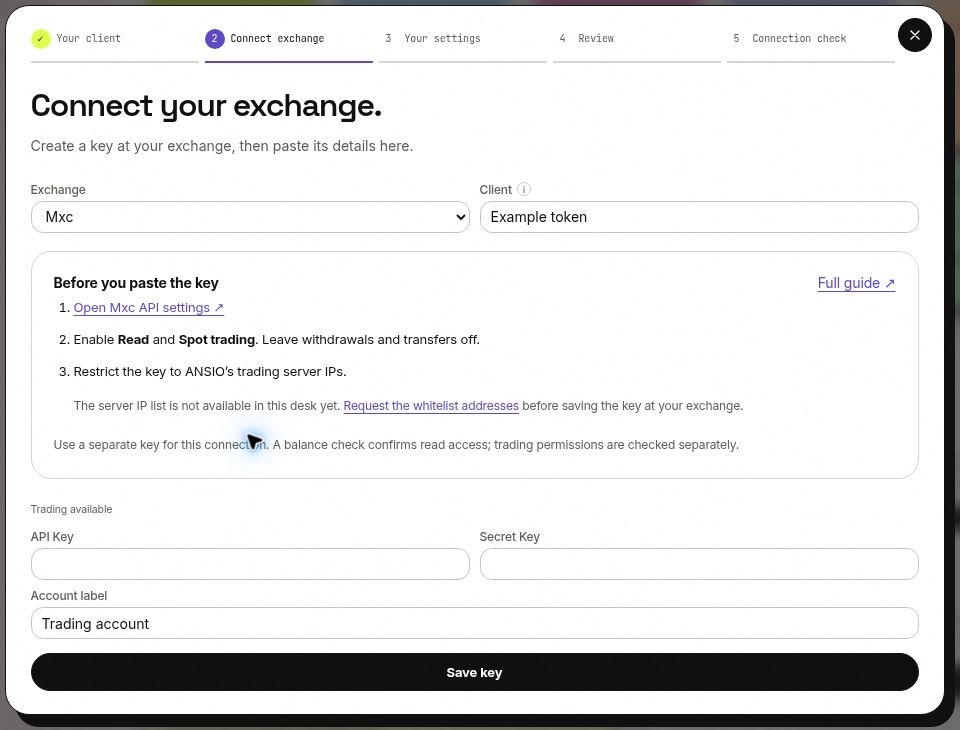Click the 'Before you paste the key' title
The width and height of the screenshot is (960, 730).
tap(136, 283)
